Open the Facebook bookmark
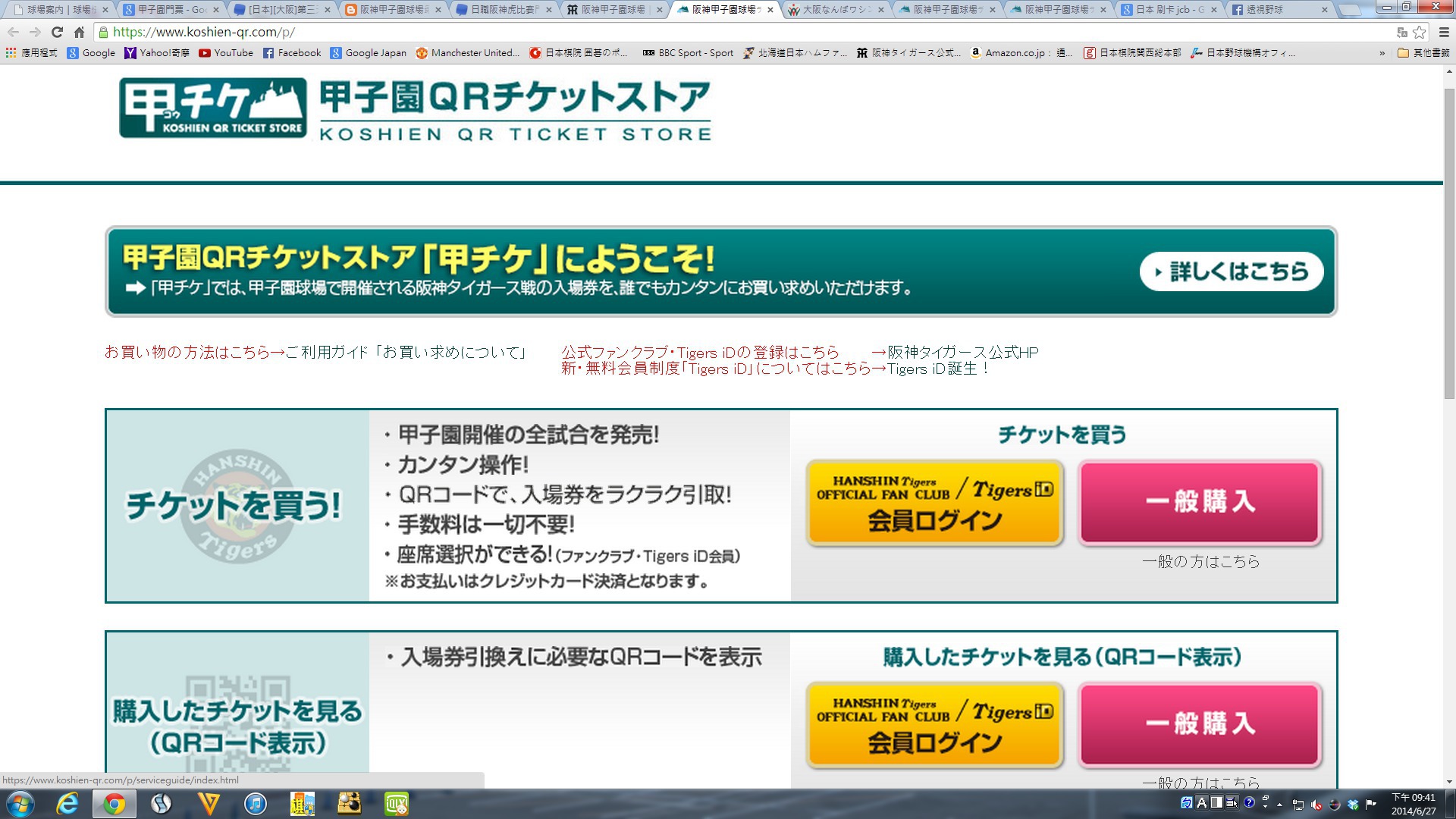The image size is (1456, 819). coord(292,52)
